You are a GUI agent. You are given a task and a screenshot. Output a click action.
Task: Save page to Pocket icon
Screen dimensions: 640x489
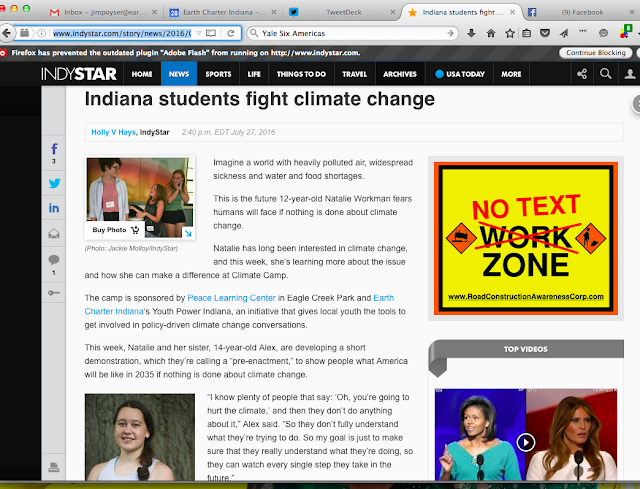[545, 33]
